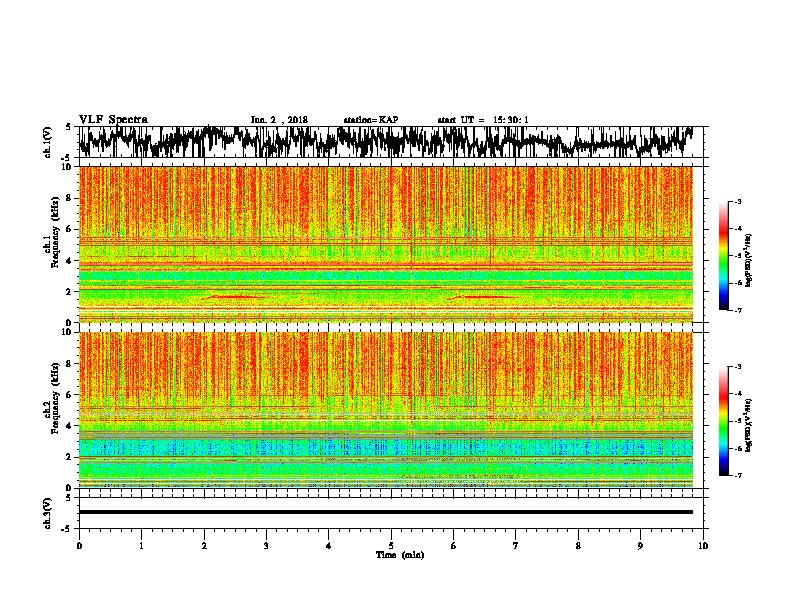Click the "-3" label on ch.2 color bar

coord(738,367)
